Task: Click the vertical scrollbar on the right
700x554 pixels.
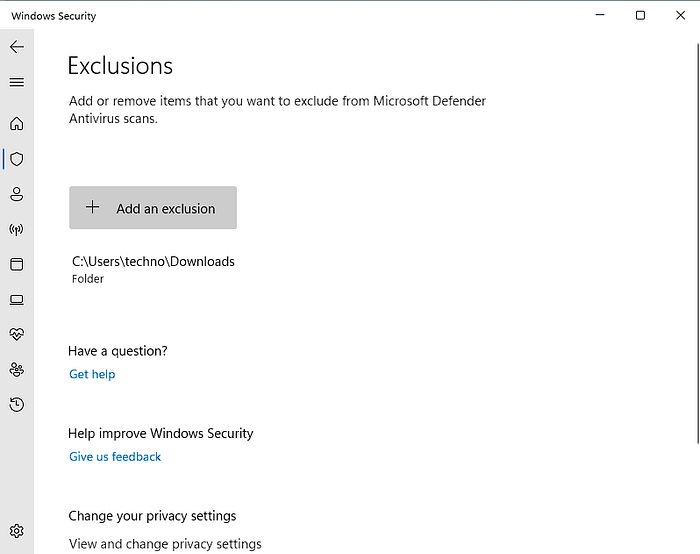Action: (698, 243)
